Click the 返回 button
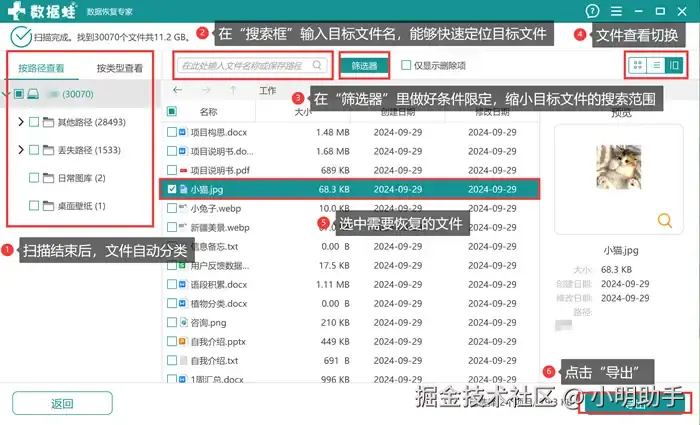This screenshot has height=425, width=700. pyautogui.click(x=62, y=404)
